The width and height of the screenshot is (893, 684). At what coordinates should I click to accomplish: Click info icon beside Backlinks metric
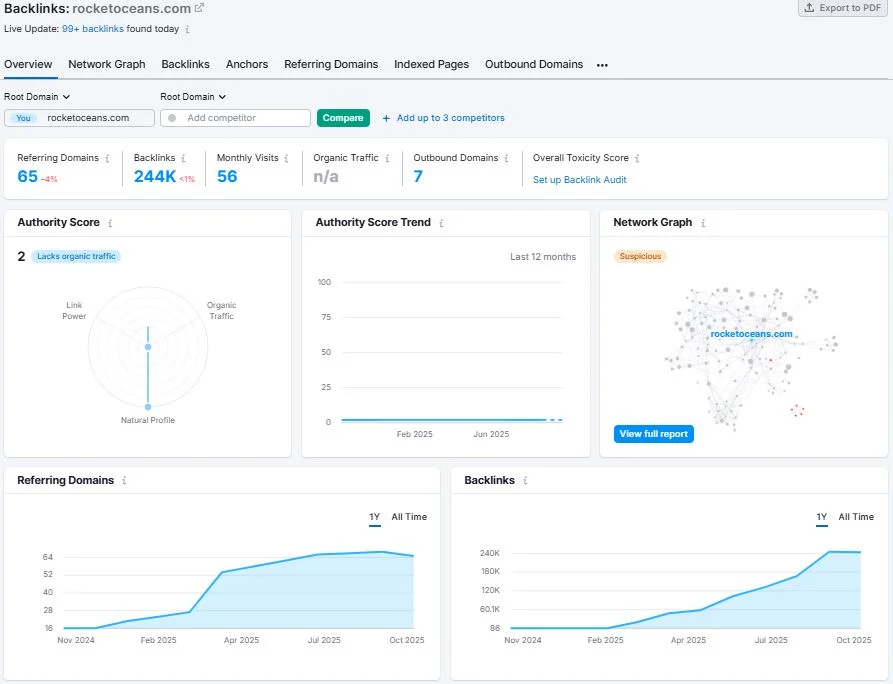coord(183,158)
